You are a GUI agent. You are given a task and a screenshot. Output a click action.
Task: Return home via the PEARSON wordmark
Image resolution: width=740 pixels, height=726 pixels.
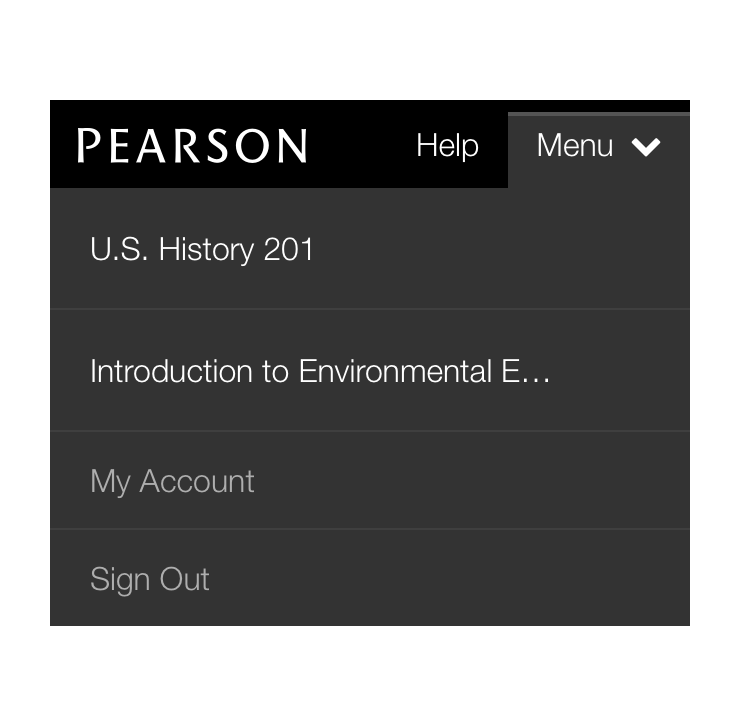(192, 146)
